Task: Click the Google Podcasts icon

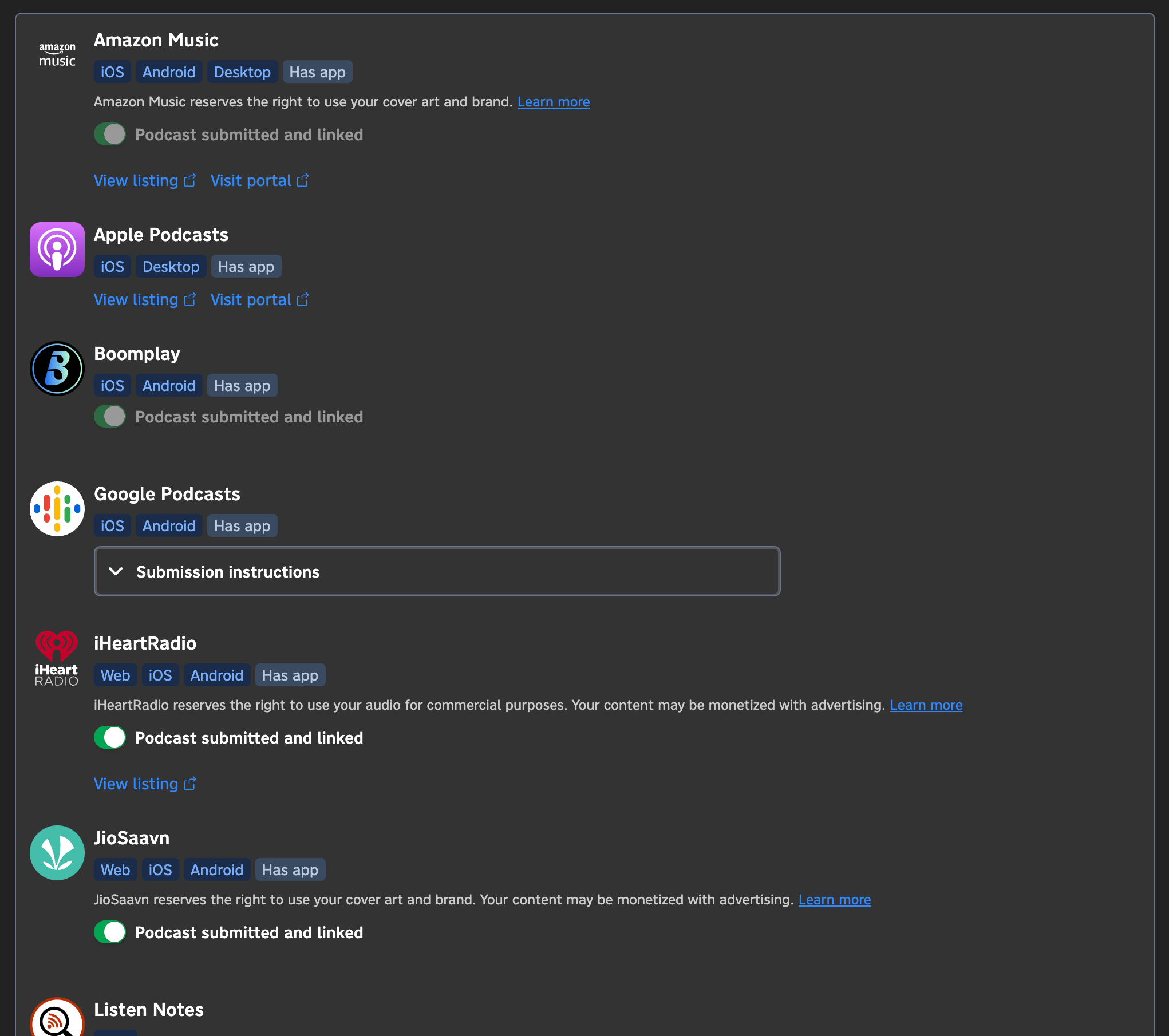Action: (x=56, y=508)
